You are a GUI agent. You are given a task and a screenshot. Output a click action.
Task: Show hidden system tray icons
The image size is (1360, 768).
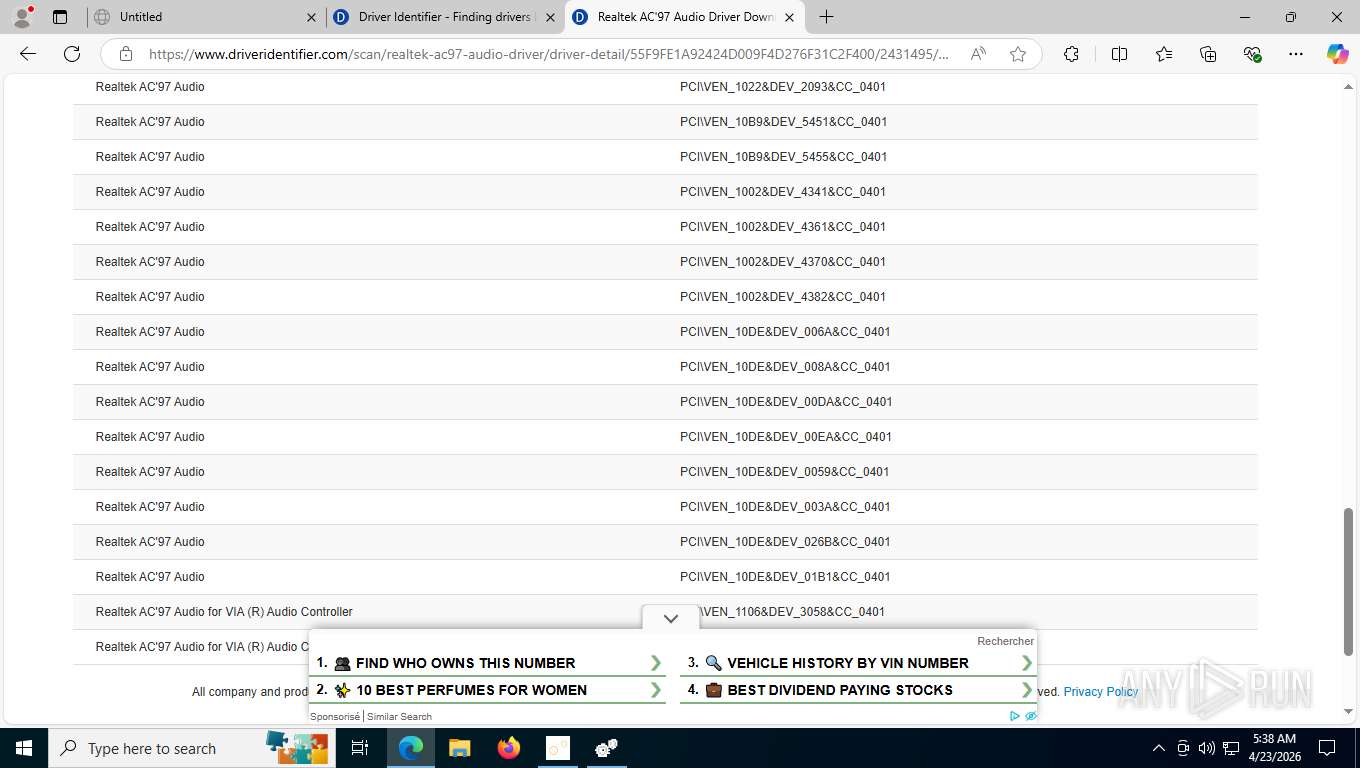pyautogui.click(x=1159, y=748)
